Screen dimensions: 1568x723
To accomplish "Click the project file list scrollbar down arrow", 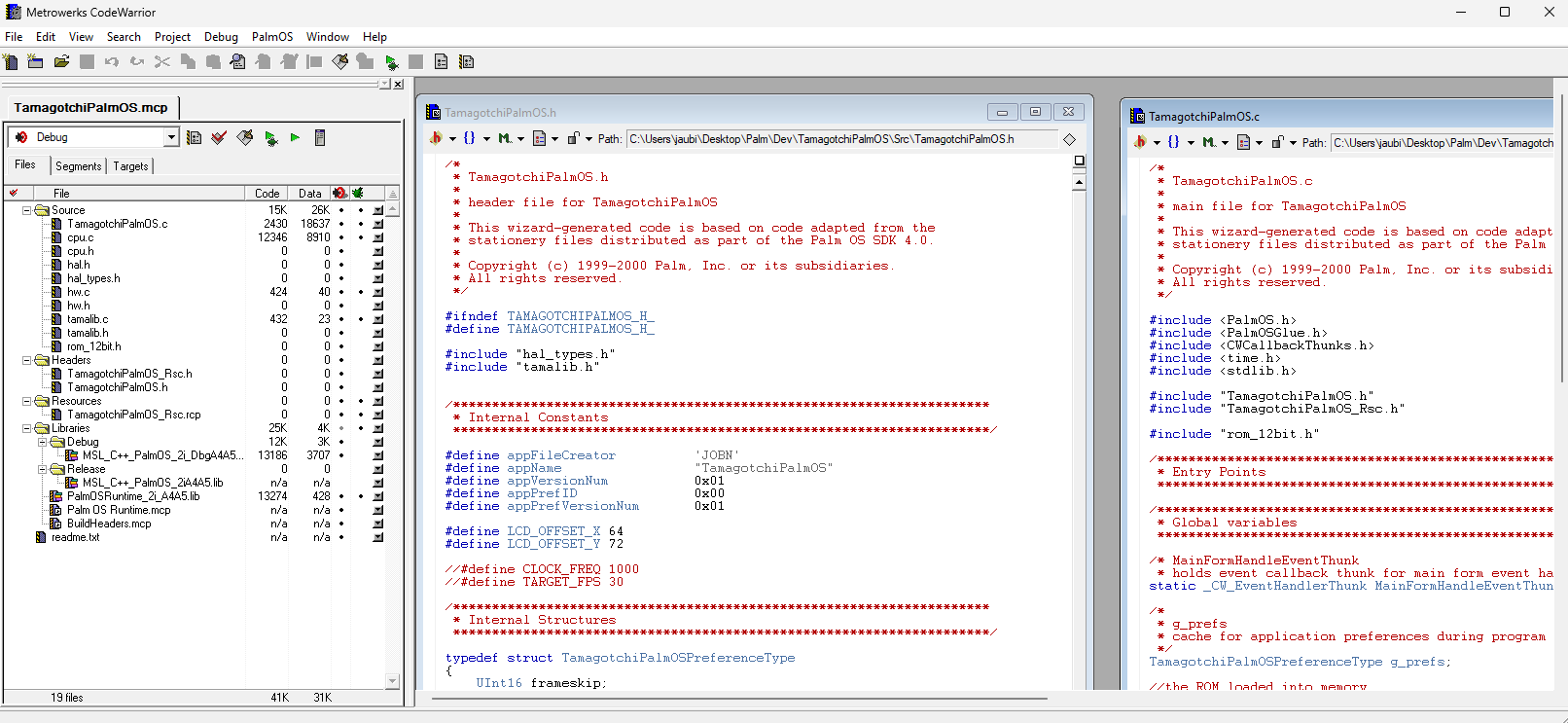I will [393, 681].
